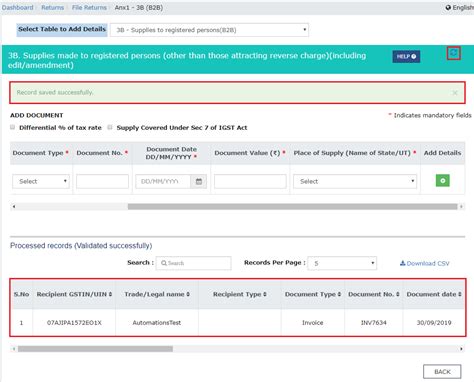
Task: Open the calendar date picker icon
Action: 199,181
